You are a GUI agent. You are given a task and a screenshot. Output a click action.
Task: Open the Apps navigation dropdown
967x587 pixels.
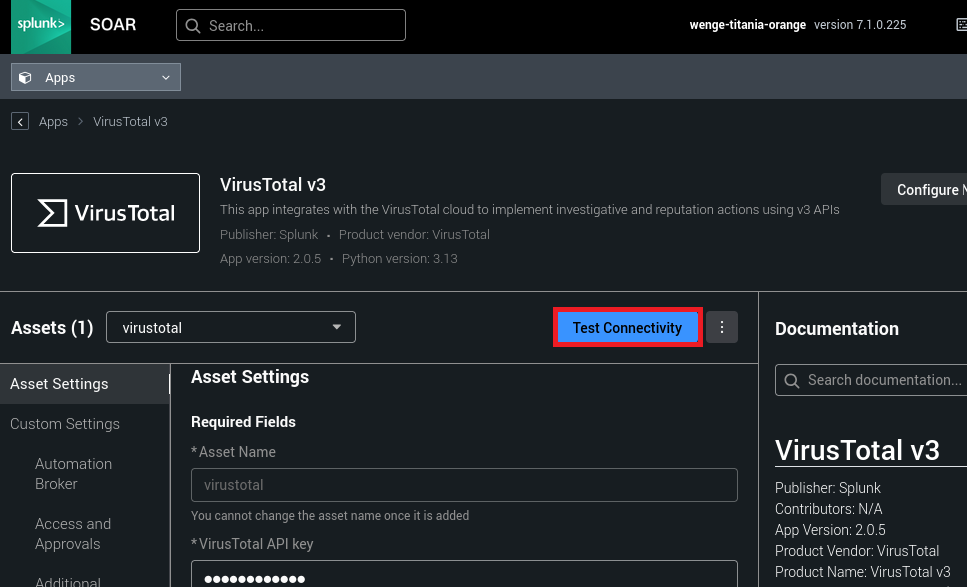point(96,78)
